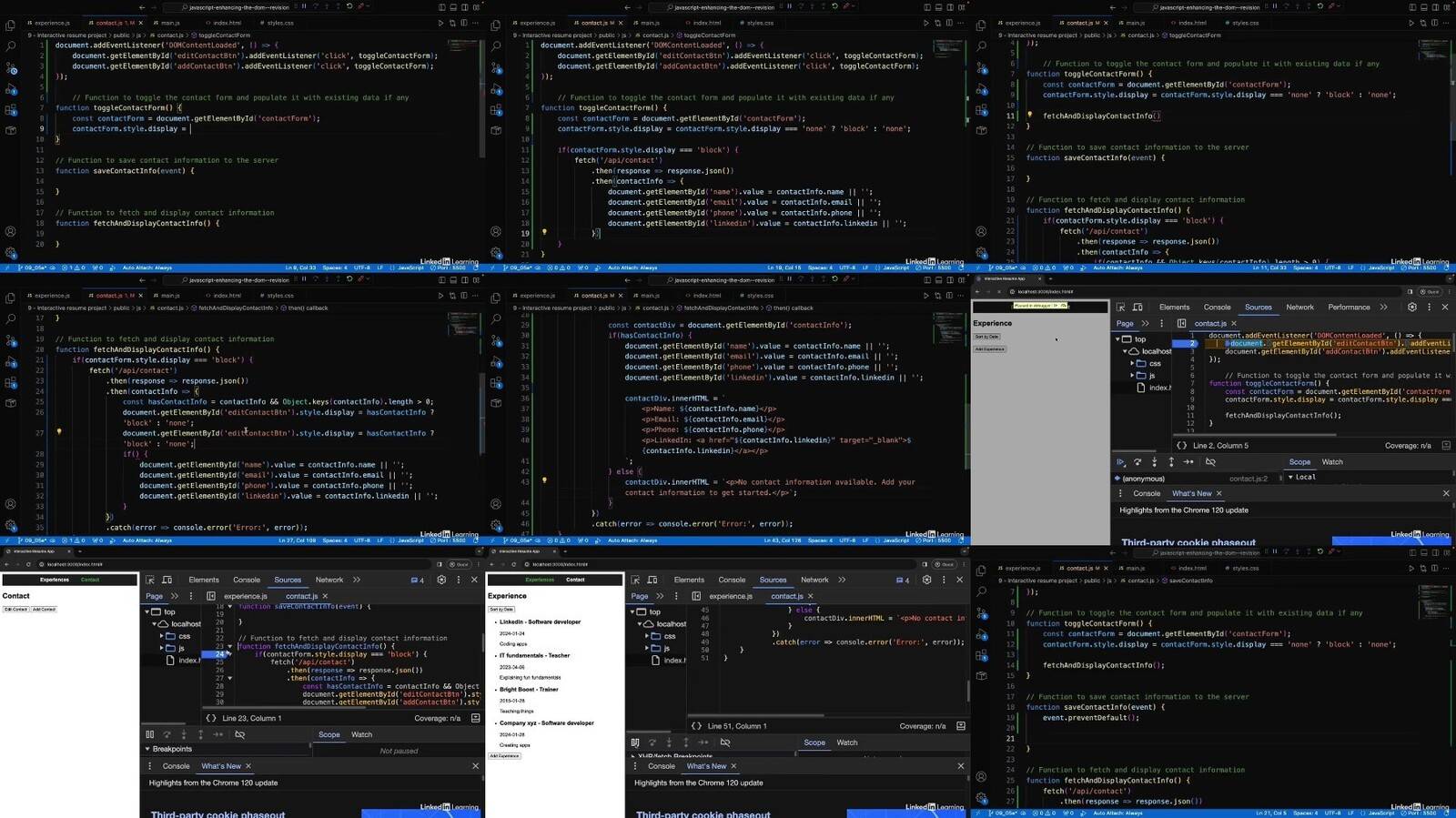The height and width of the screenshot is (818, 1456).
Task: Click 'LinkedIn - Software developer' on the bottom-middle page
Action: point(540,622)
